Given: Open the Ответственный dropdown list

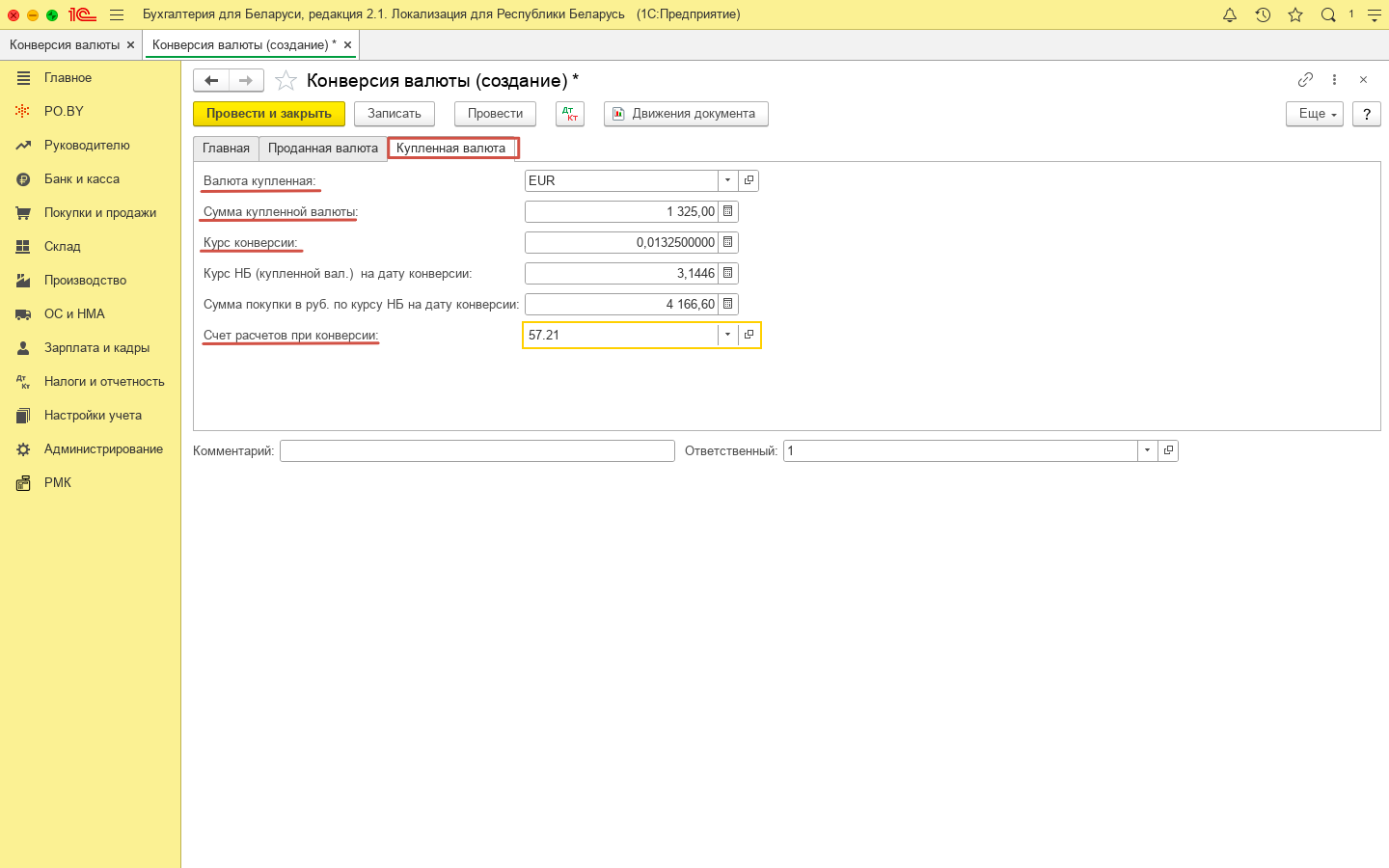Looking at the screenshot, I should [x=1147, y=450].
